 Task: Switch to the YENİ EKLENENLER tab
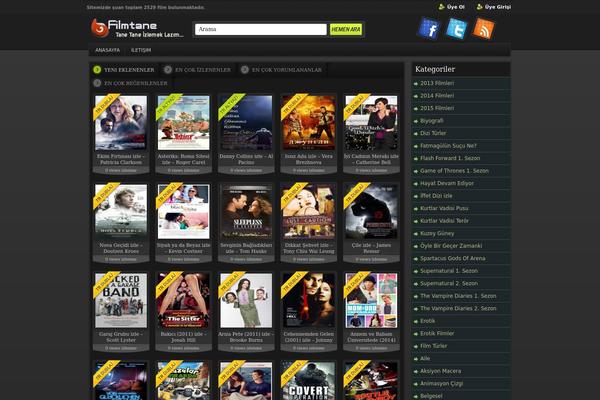coord(124,70)
